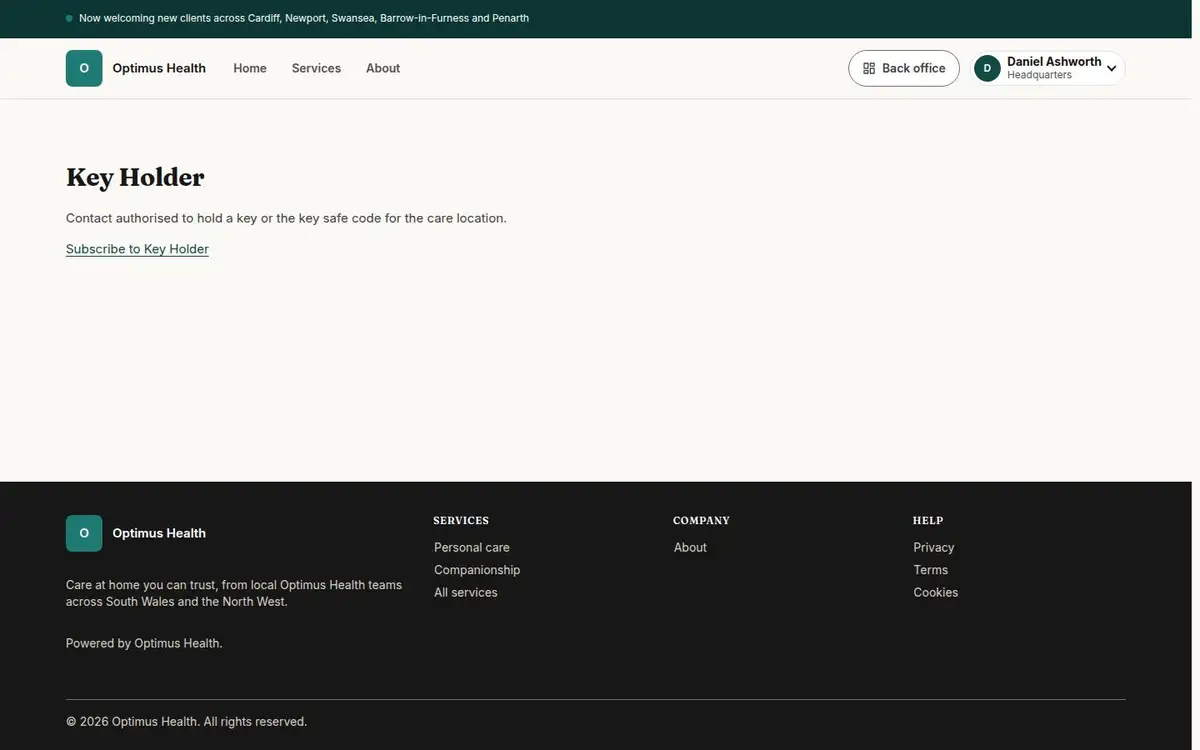Open the Home menu item
Image resolution: width=1200 pixels, height=750 pixels.
coord(250,68)
